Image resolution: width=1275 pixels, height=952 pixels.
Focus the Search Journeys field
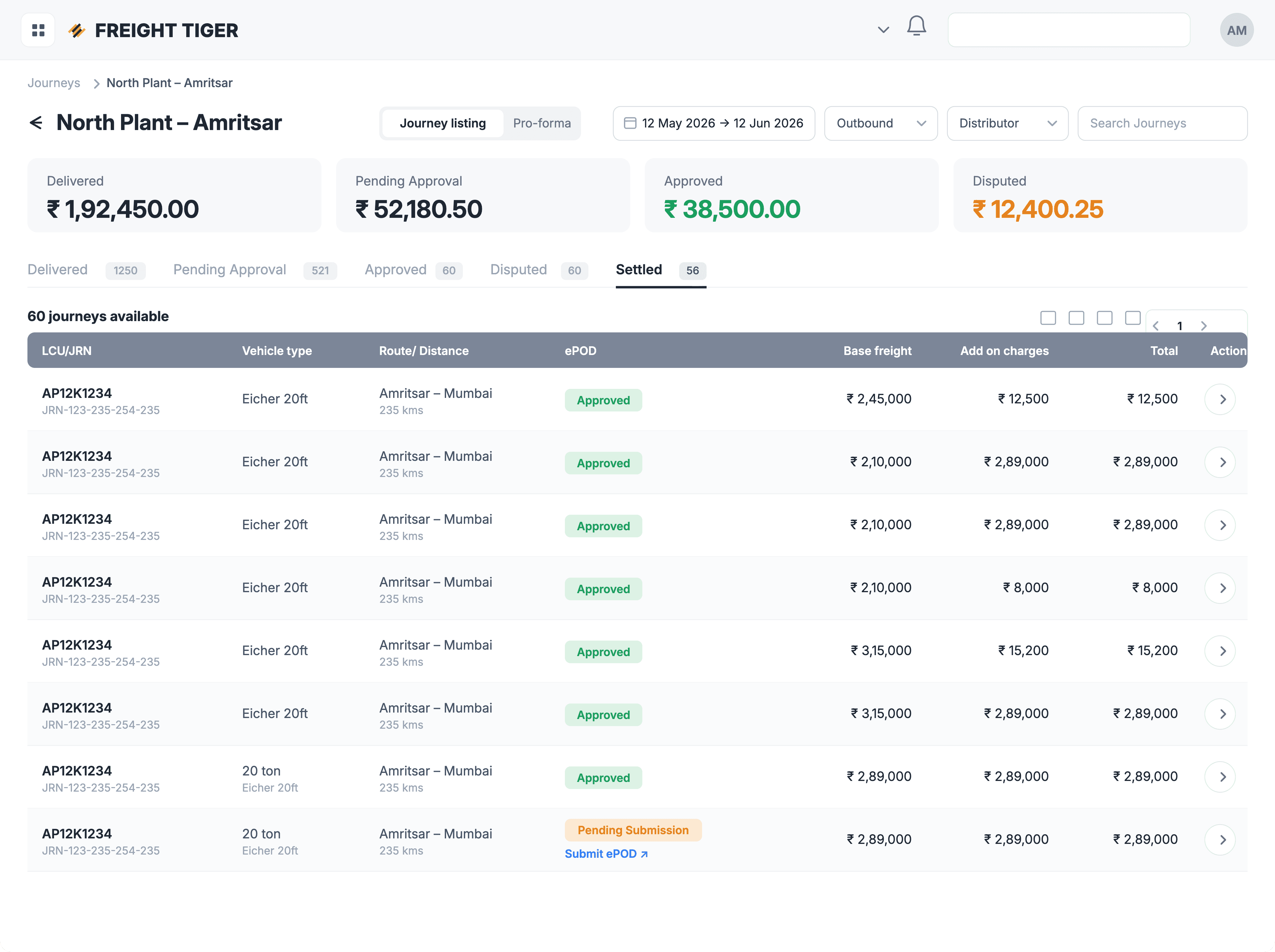tap(1162, 123)
